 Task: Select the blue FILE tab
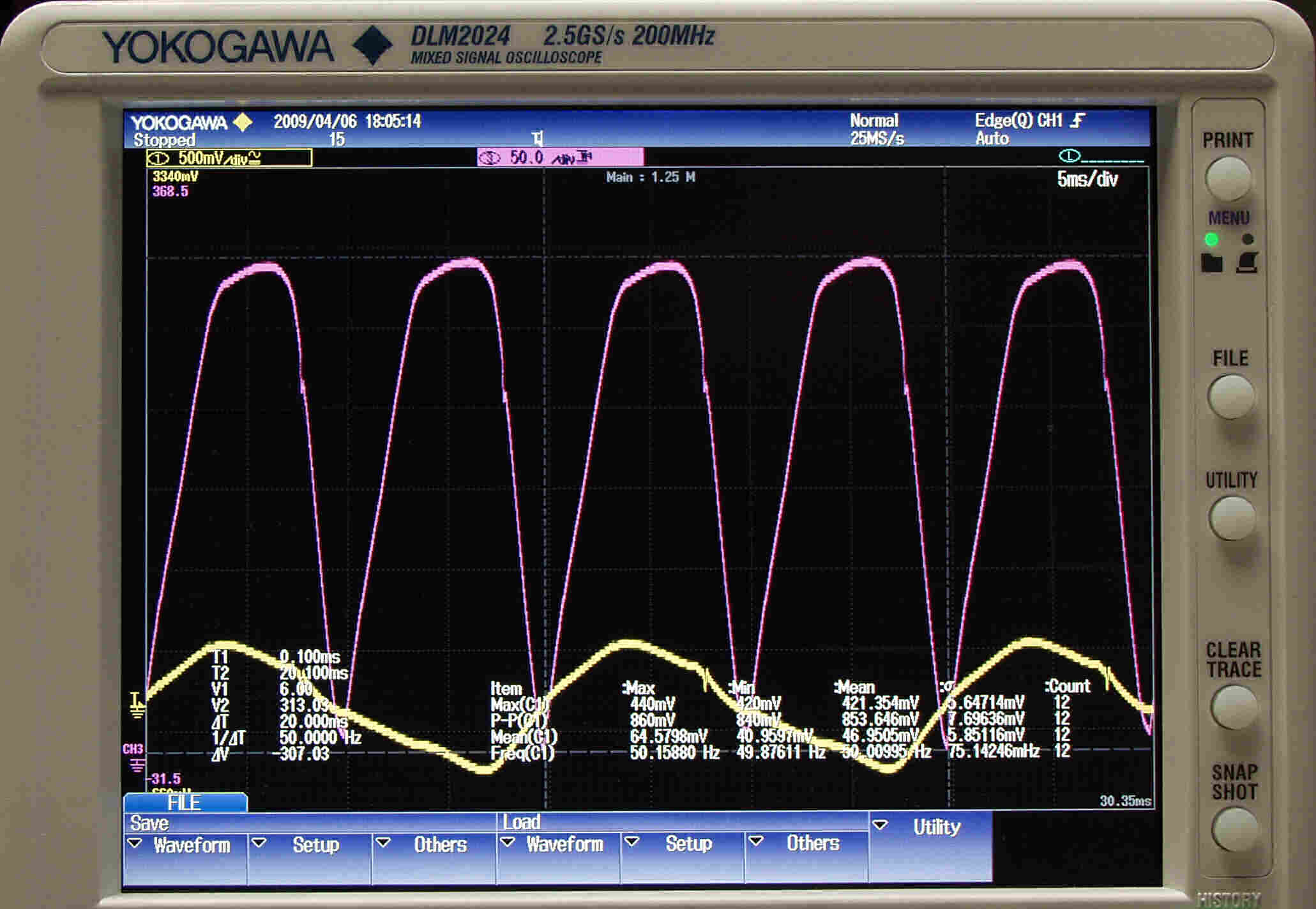(185, 803)
